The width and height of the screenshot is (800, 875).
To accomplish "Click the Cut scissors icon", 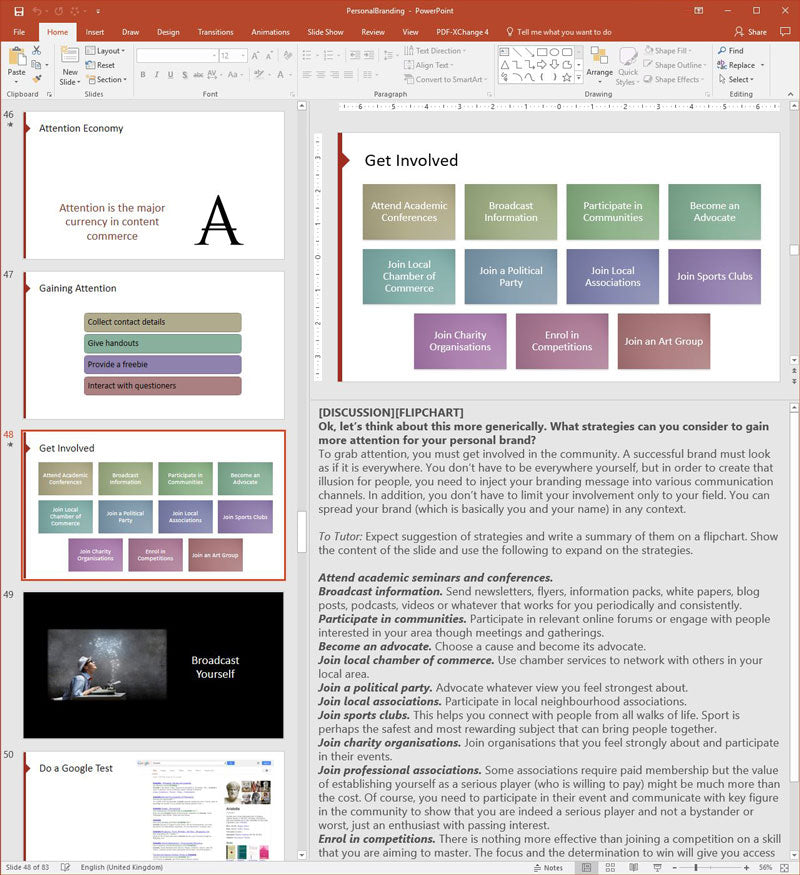I will (37, 51).
